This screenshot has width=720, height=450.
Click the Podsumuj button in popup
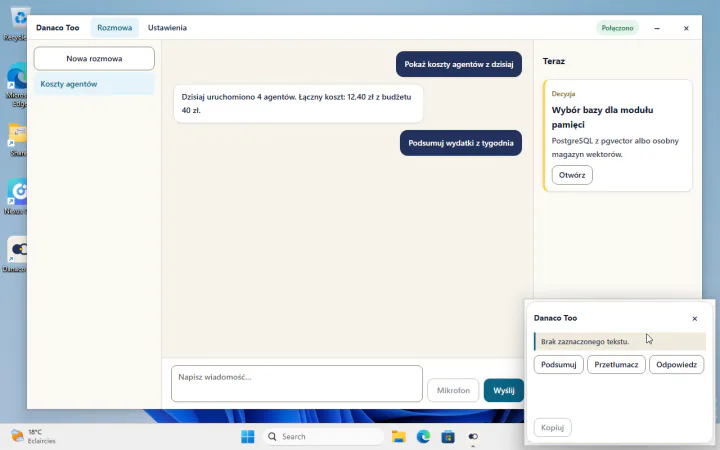[558, 365]
